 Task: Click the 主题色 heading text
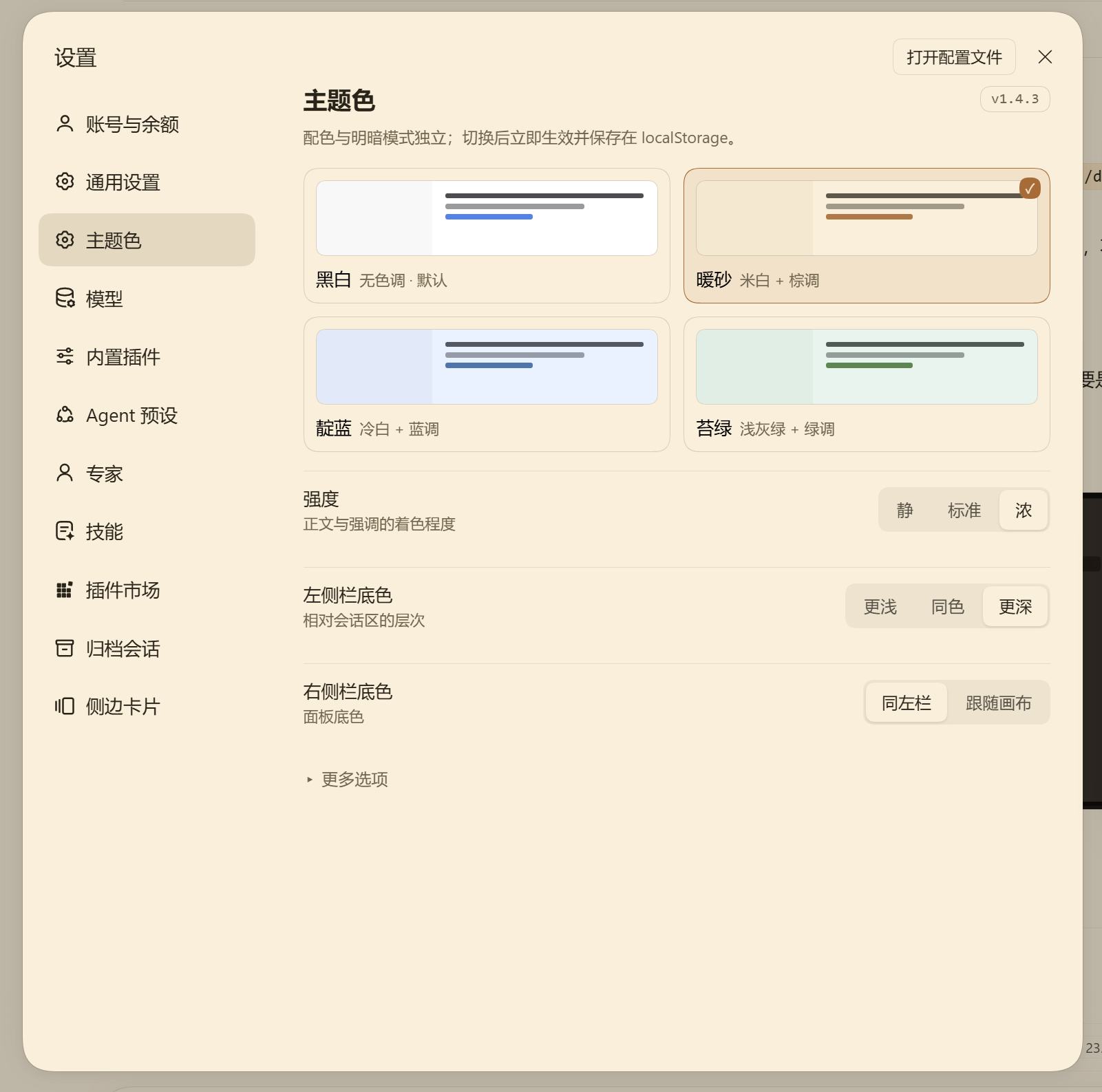click(339, 101)
